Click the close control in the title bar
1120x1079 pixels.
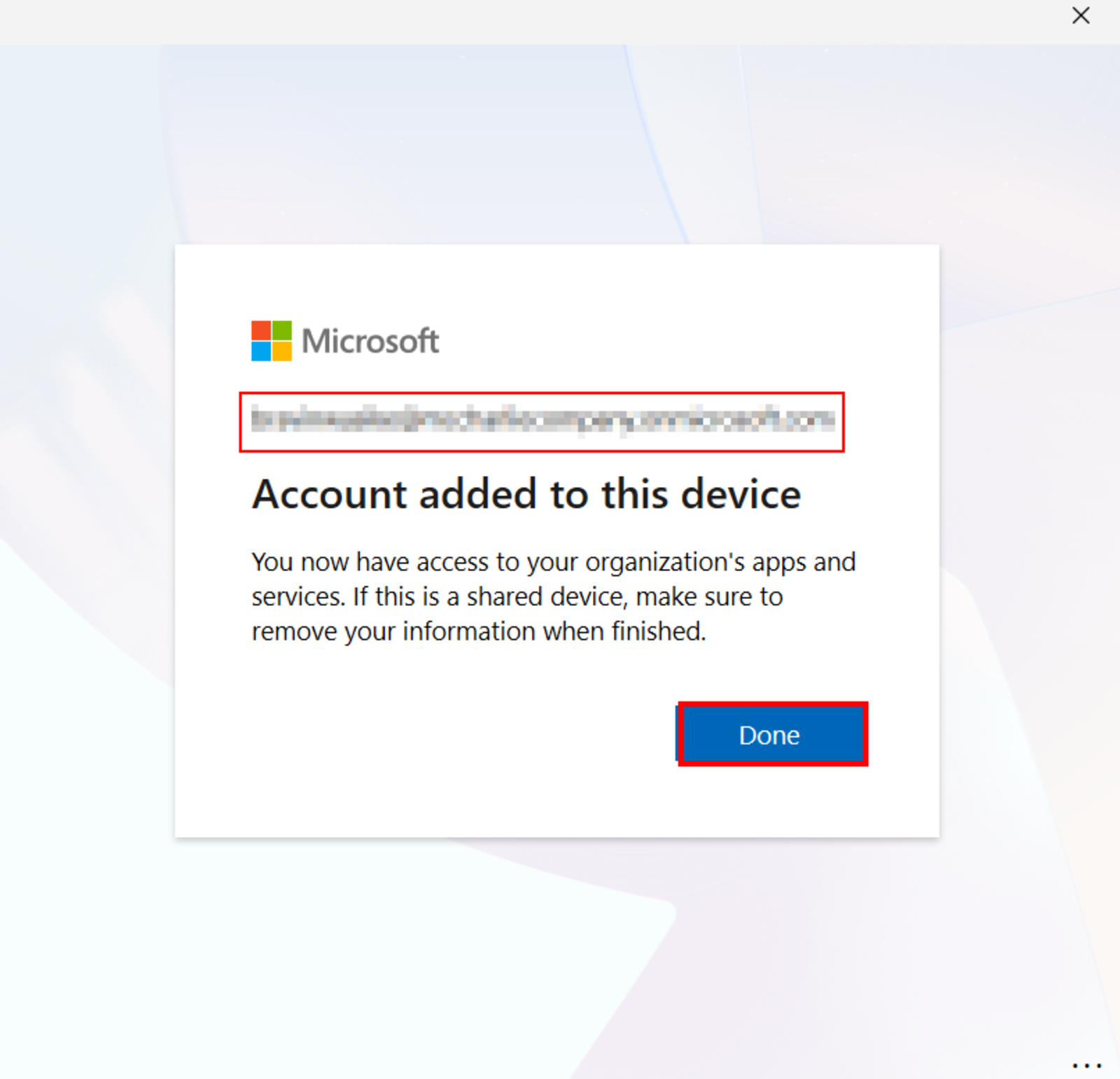[x=1080, y=15]
